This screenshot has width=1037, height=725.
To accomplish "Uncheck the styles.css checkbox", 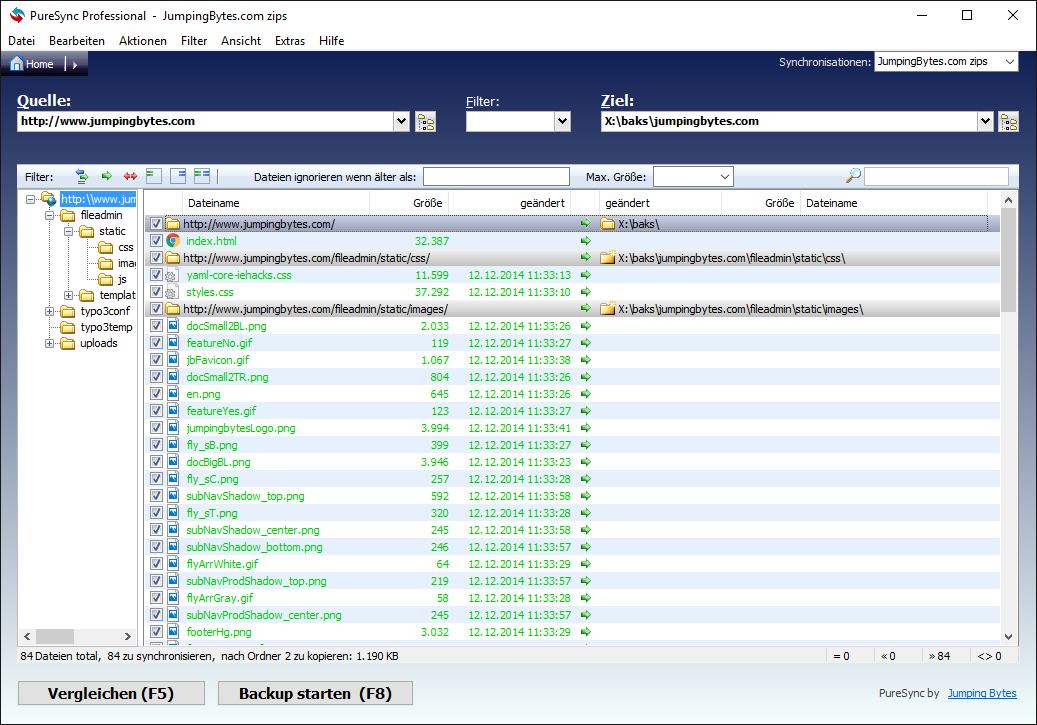I will (x=156, y=292).
